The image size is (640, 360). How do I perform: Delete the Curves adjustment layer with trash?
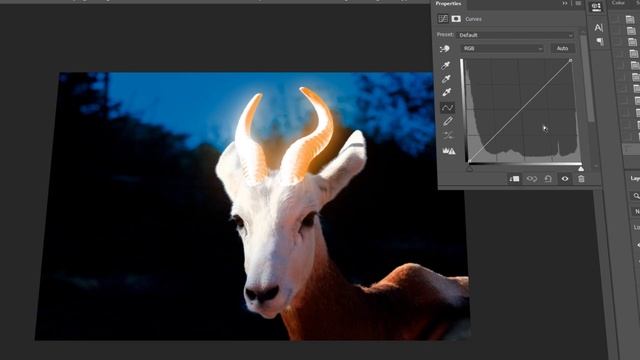tap(581, 179)
